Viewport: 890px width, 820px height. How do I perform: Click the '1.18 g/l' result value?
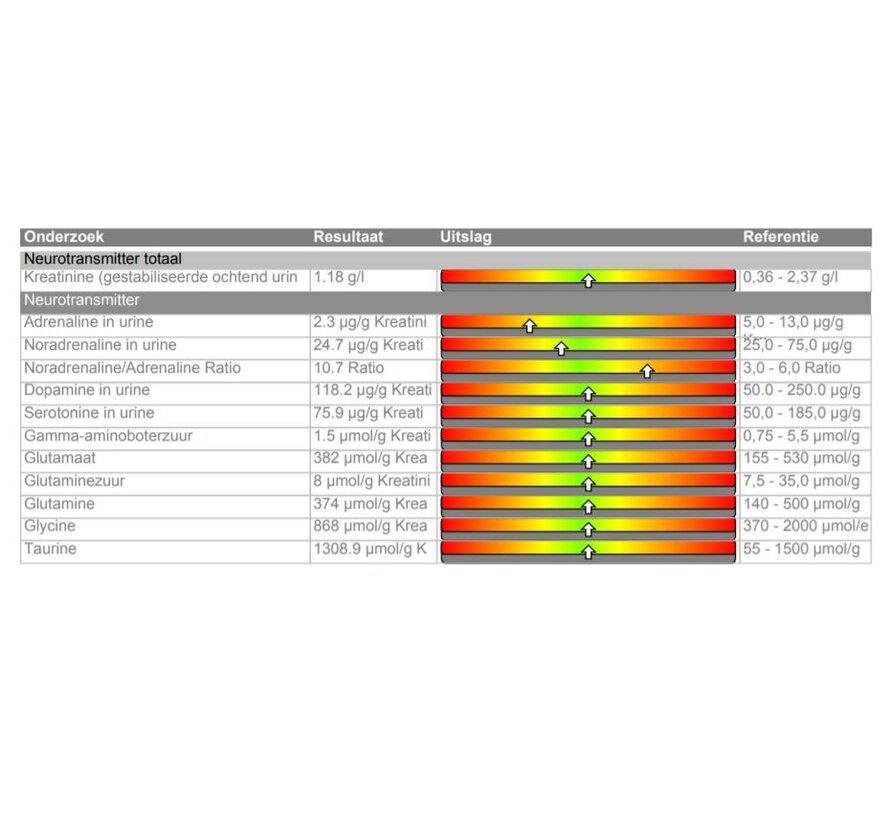pos(339,277)
